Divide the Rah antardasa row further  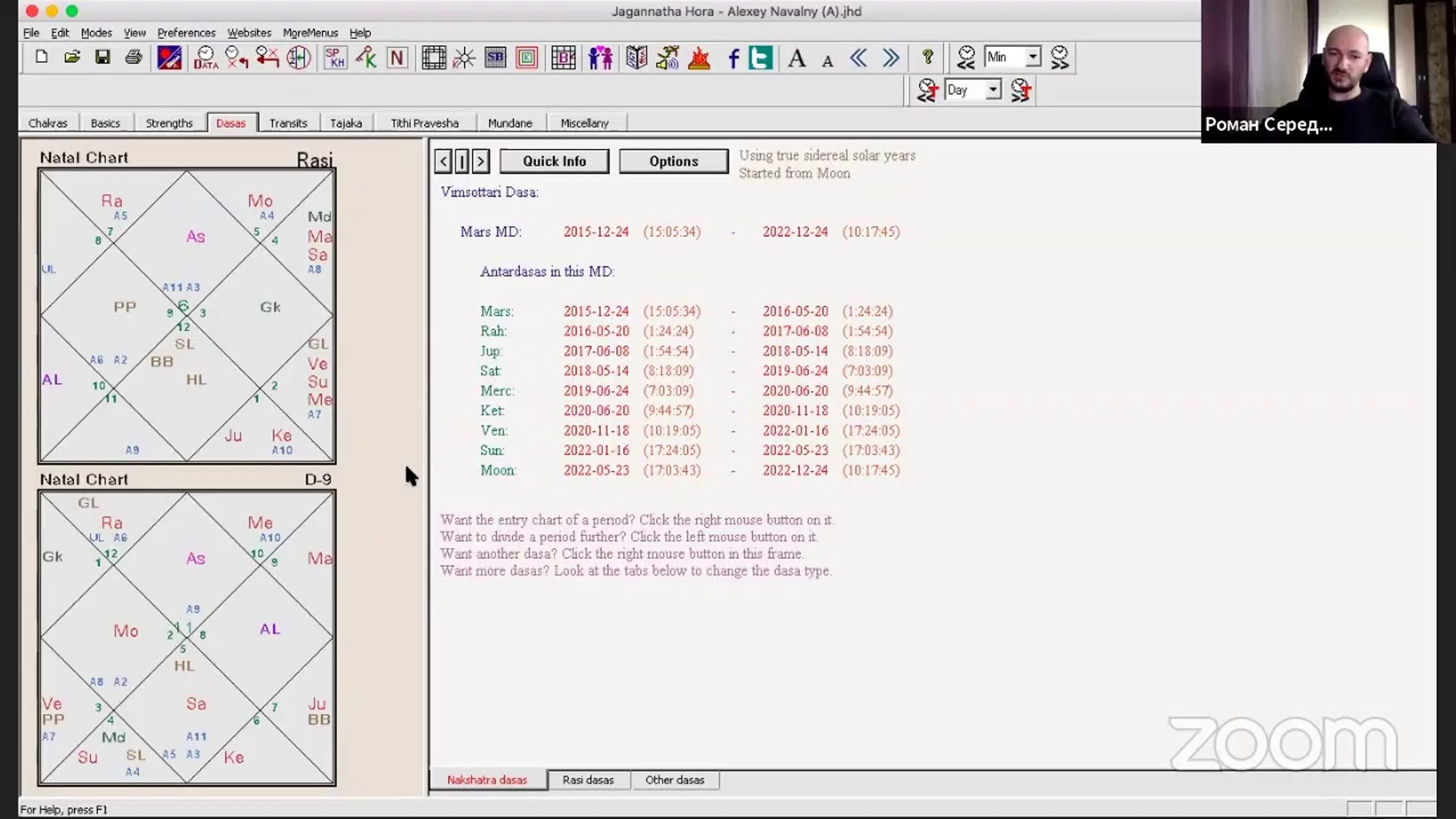coord(686,331)
